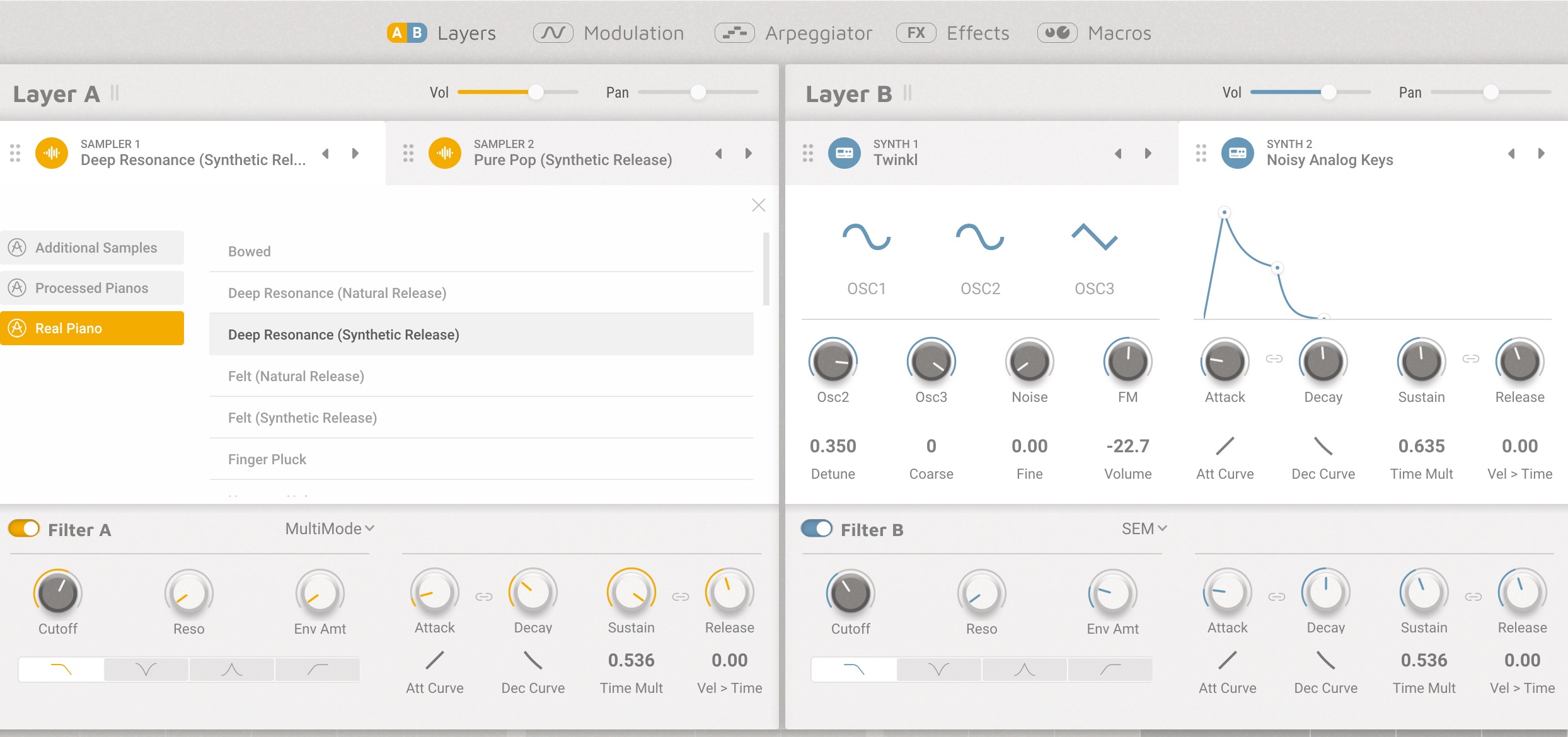This screenshot has height=737, width=1568.
Task: Toggle Filter B on/off switch
Action: pyautogui.click(x=817, y=528)
